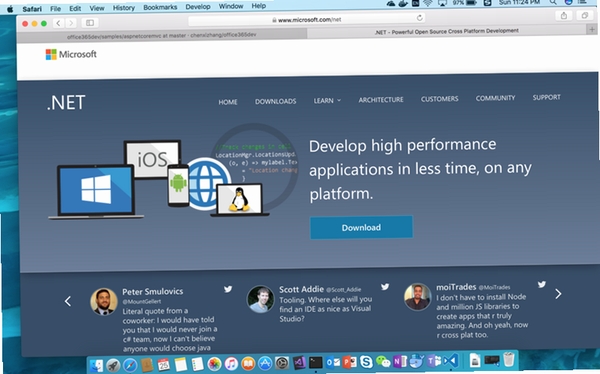The image size is (600, 374).
Task: Open the Window menu
Action: pyautogui.click(x=231, y=6)
